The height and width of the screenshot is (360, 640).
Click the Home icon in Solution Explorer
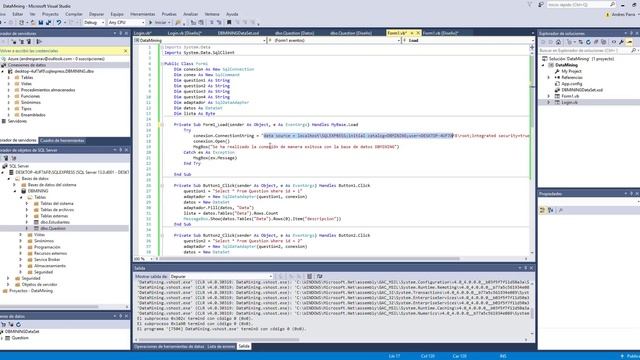coord(558,42)
